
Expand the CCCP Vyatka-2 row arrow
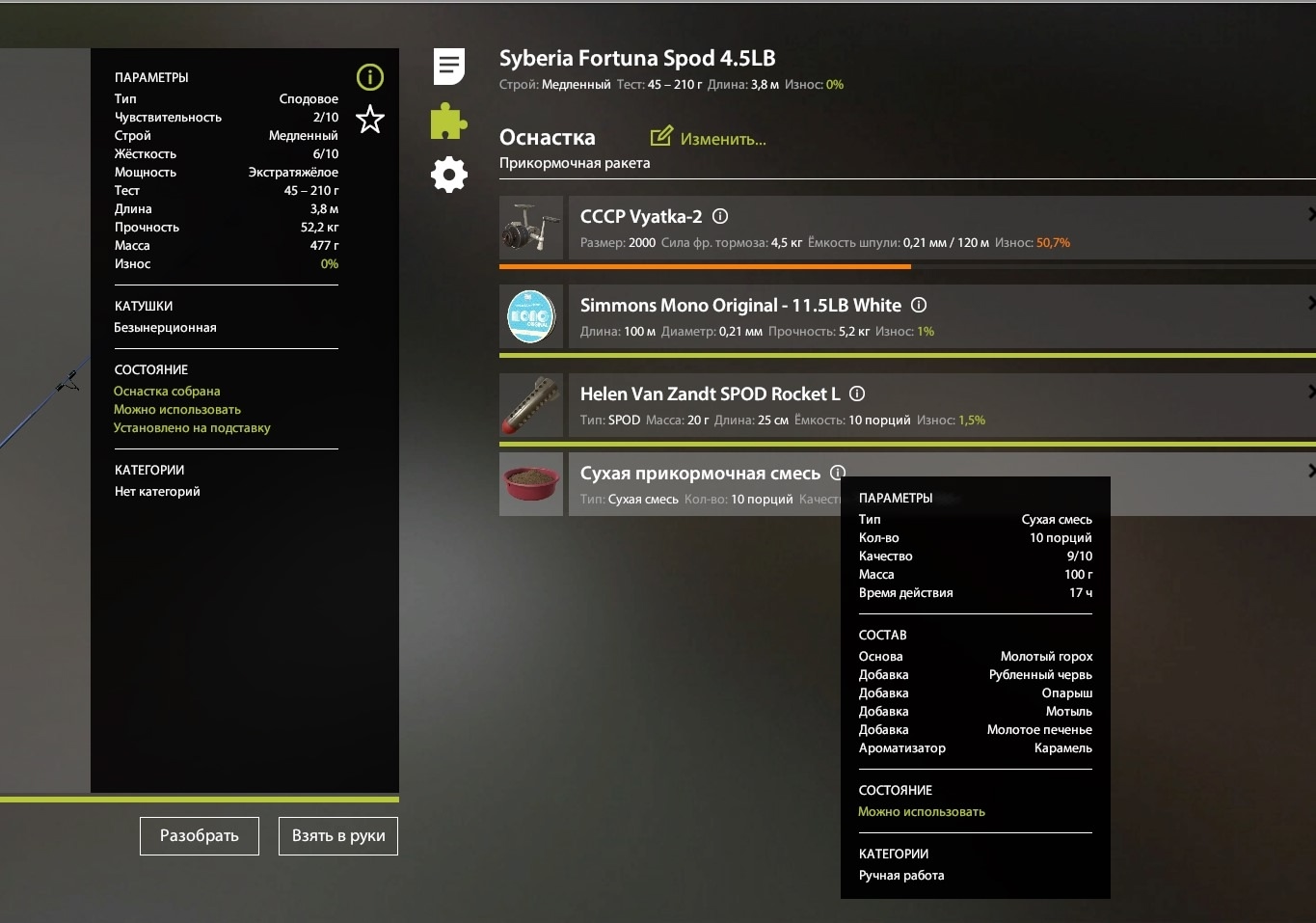(x=1310, y=214)
